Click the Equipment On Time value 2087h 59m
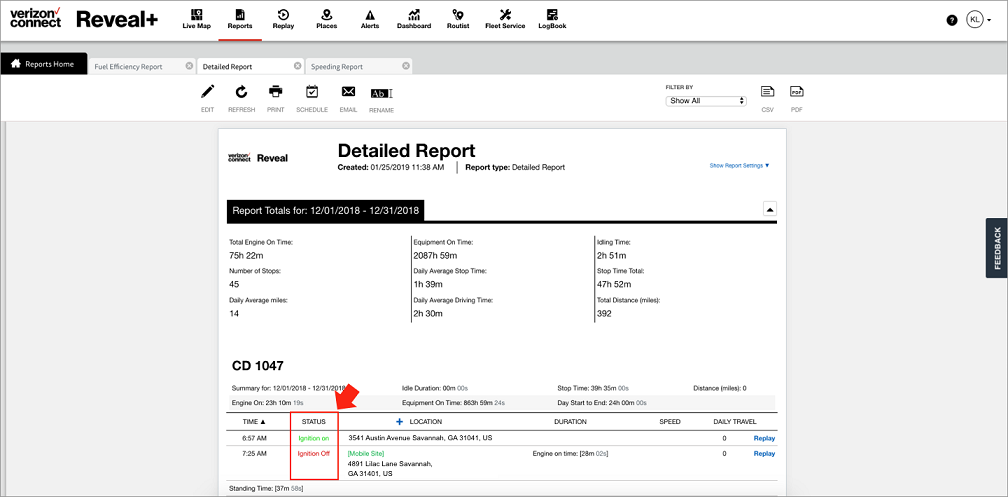 coord(434,255)
